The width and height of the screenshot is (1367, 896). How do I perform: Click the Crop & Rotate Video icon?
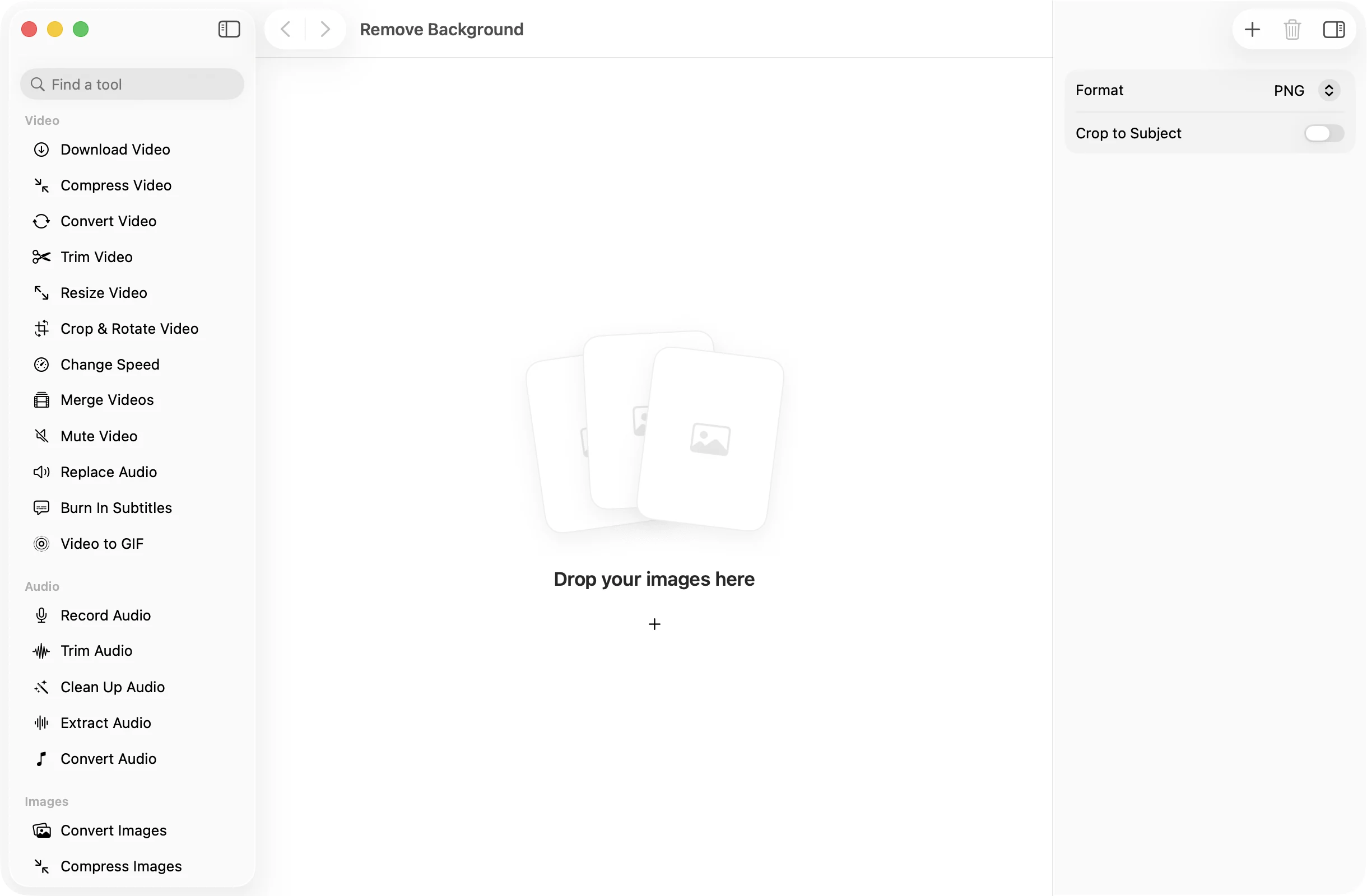pos(41,329)
